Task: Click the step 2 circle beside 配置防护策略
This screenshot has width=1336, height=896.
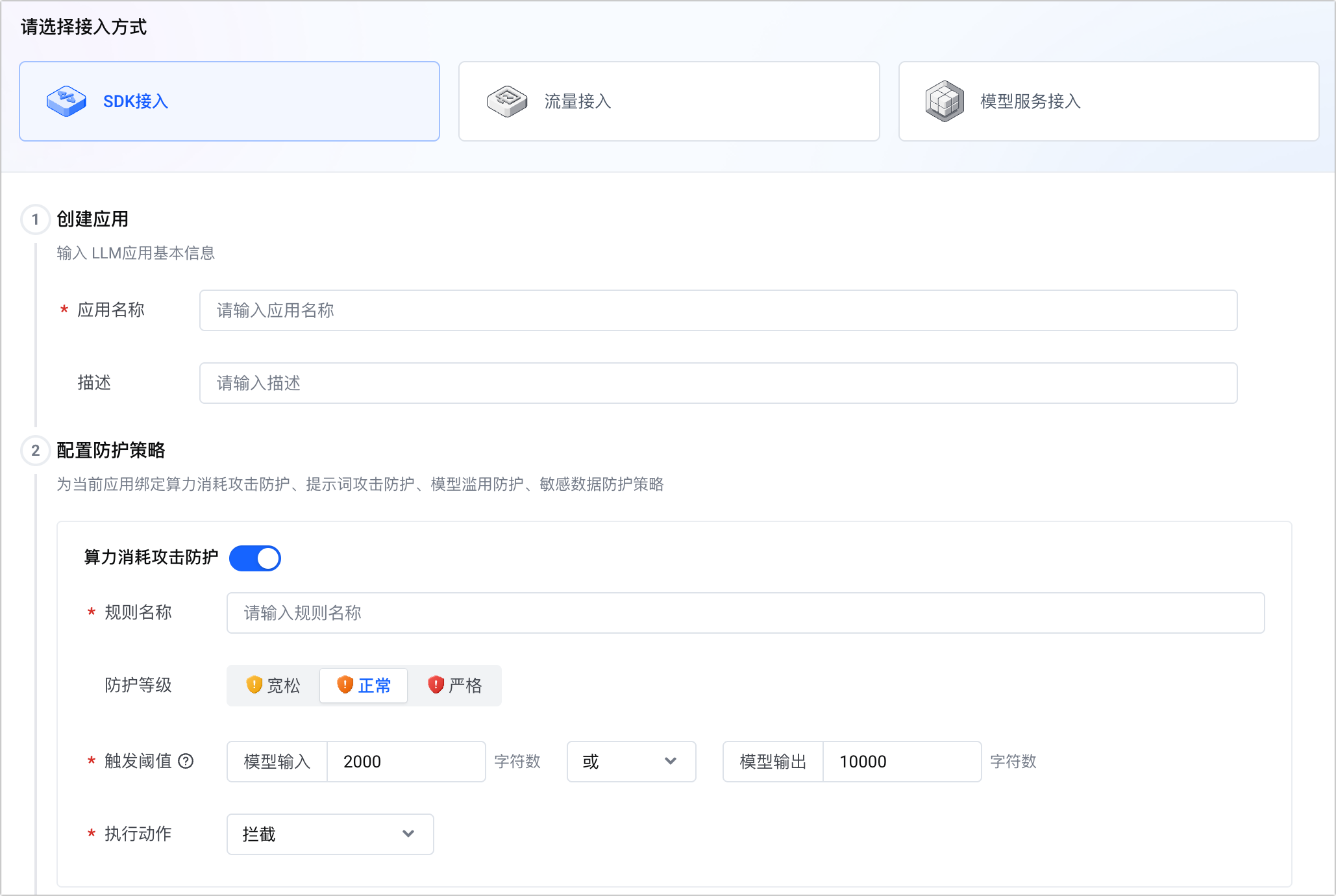Action: click(36, 450)
